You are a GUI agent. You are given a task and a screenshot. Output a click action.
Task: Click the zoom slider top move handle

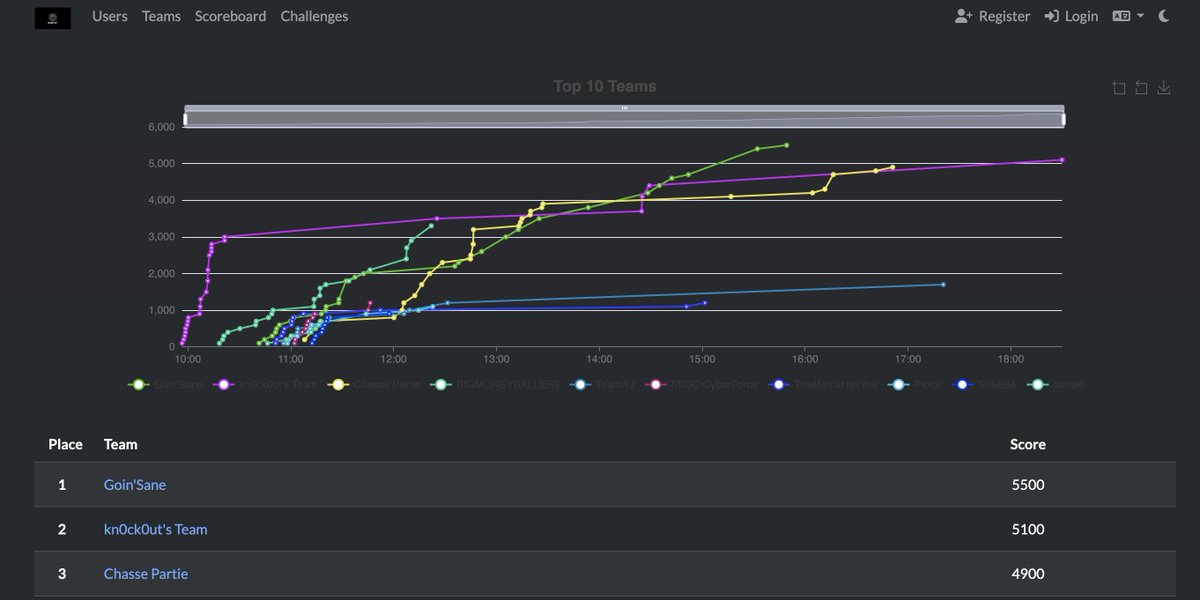tap(624, 108)
